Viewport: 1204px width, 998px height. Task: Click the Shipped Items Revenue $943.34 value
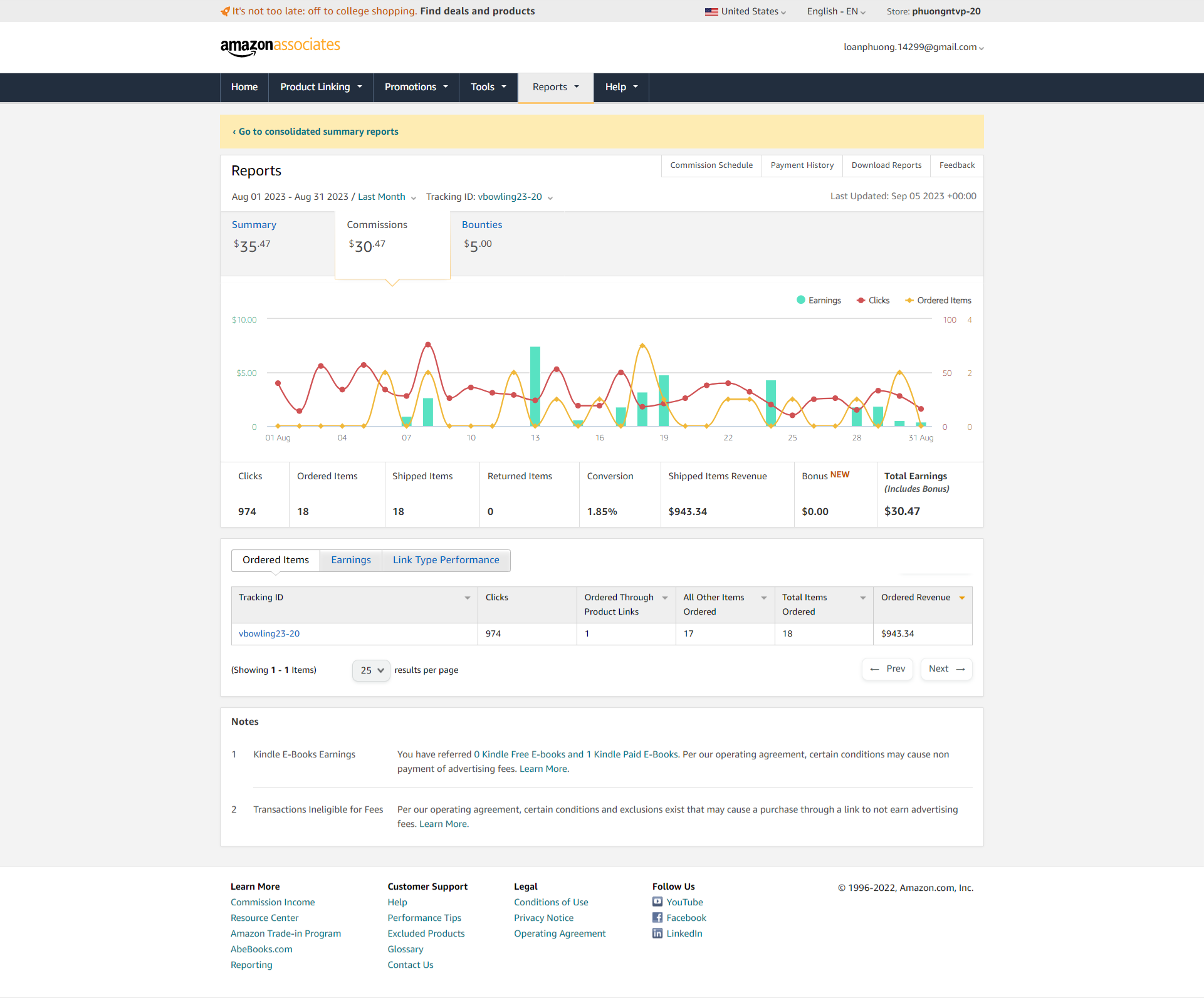pyautogui.click(x=688, y=511)
